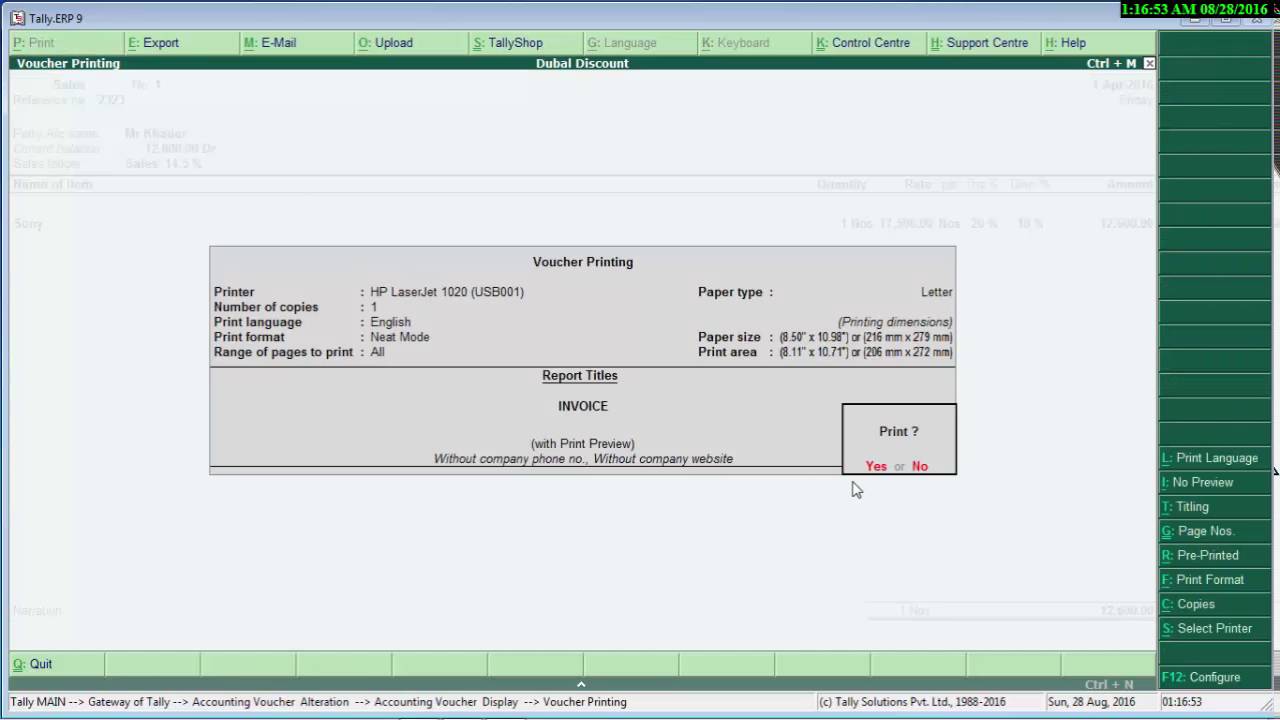Click the Letter paper type value

tap(936, 292)
